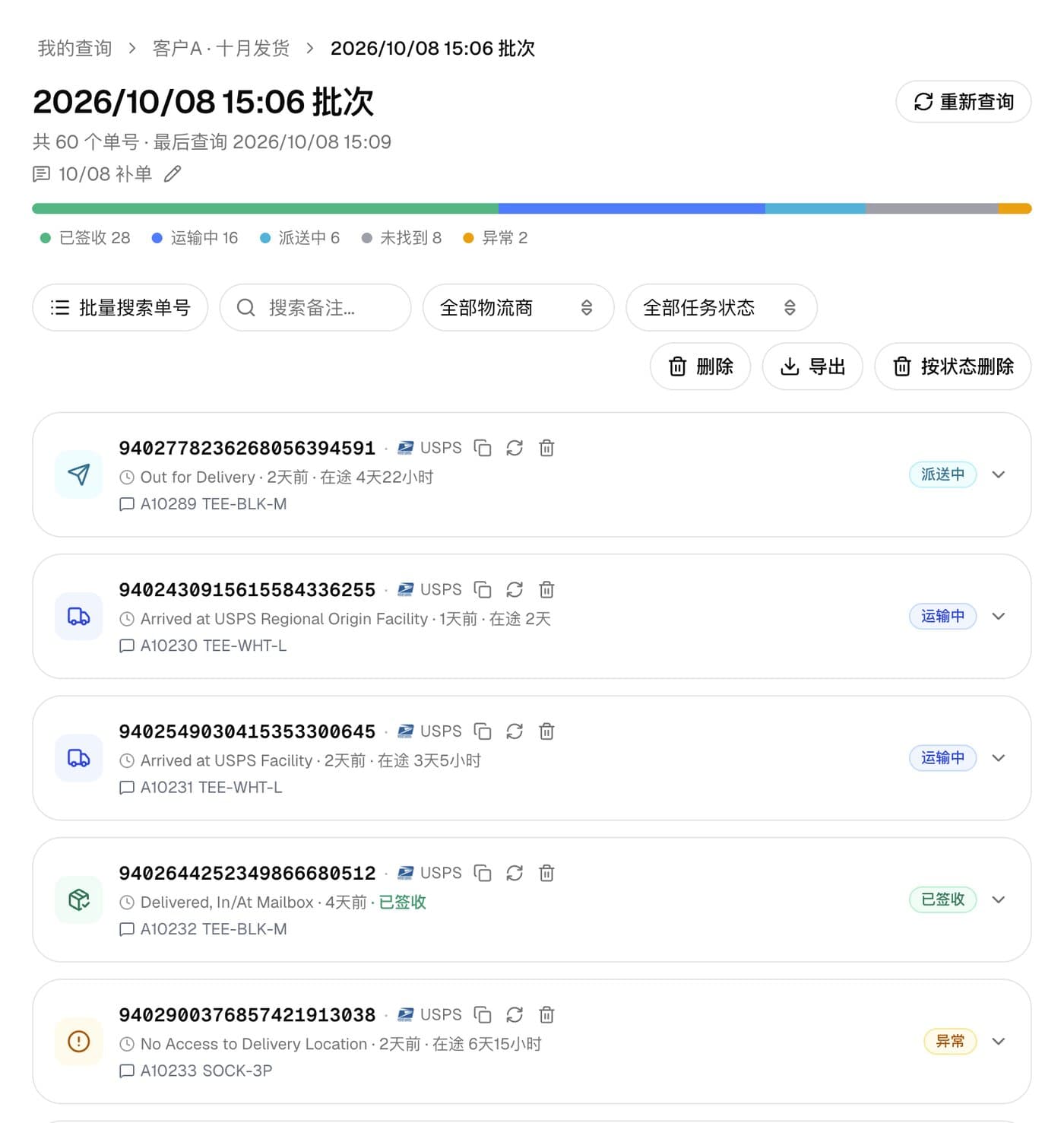Refresh tracking 9402778236268056394591
The image size is (1064, 1123).
(515, 448)
